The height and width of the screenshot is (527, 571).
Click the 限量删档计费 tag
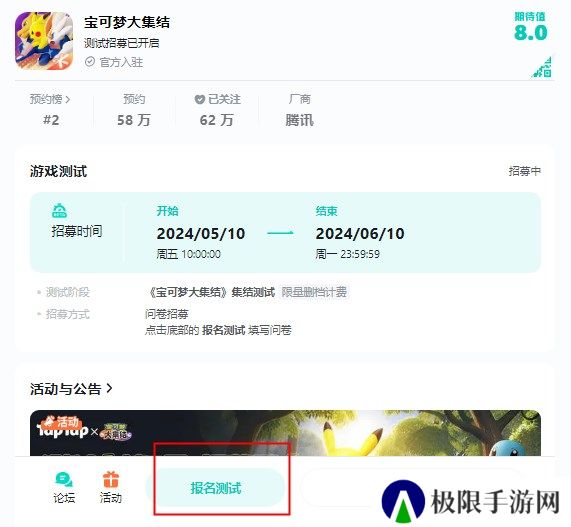tap(314, 292)
